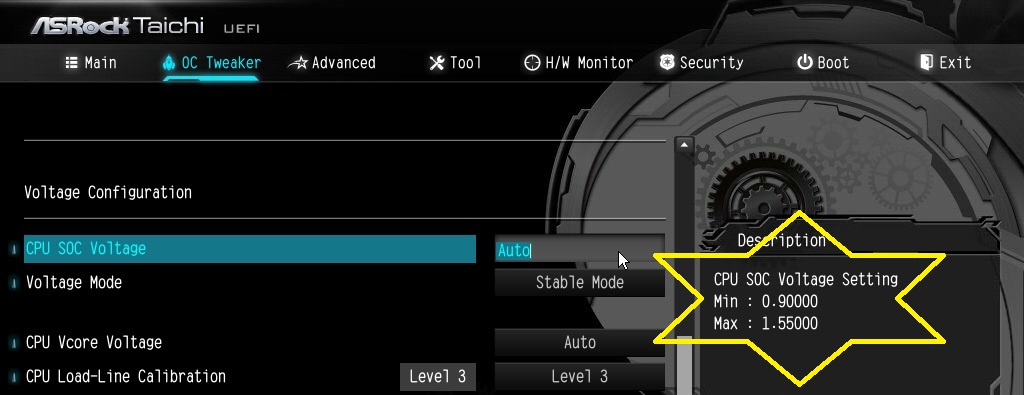Click the OC Tweaker rocket icon
This screenshot has width=1024, height=395.
(169, 63)
